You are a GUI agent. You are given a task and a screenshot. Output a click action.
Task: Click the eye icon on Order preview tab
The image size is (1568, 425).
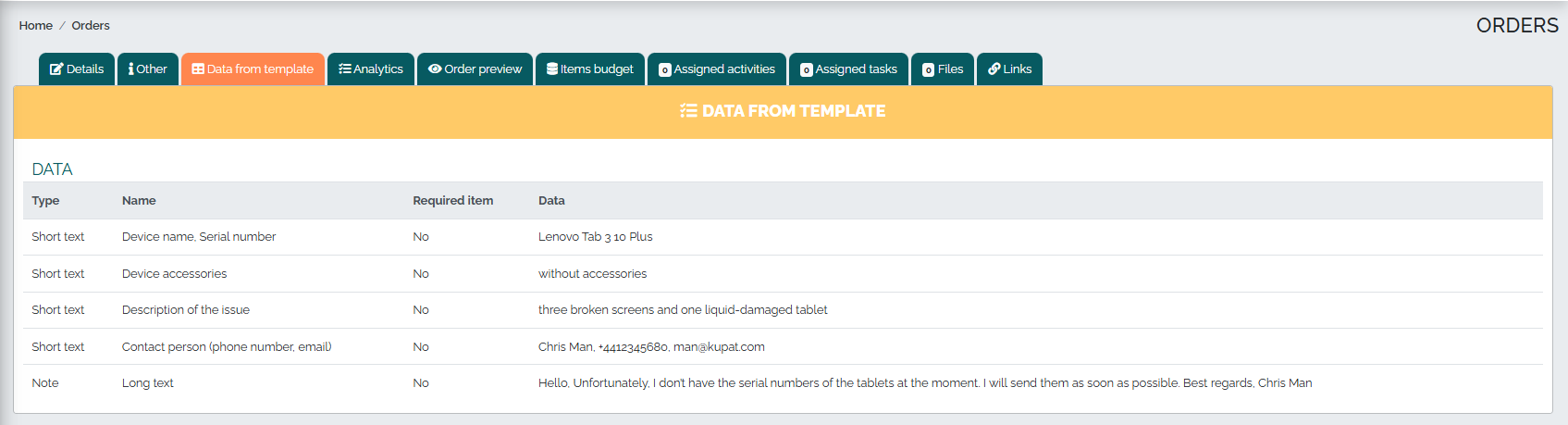pyautogui.click(x=435, y=69)
